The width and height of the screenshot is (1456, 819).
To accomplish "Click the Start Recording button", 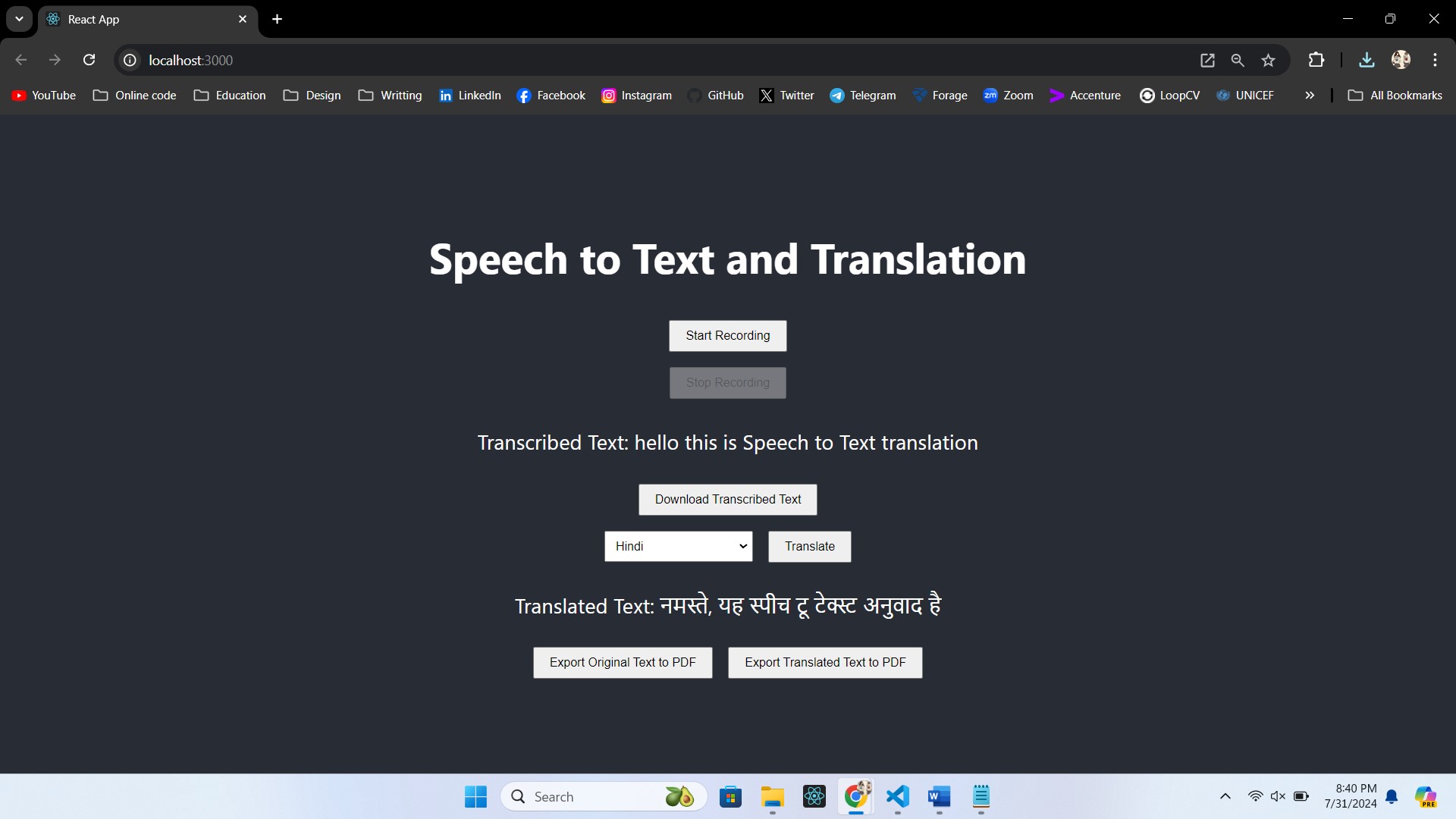I will click(x=727, y=335).
